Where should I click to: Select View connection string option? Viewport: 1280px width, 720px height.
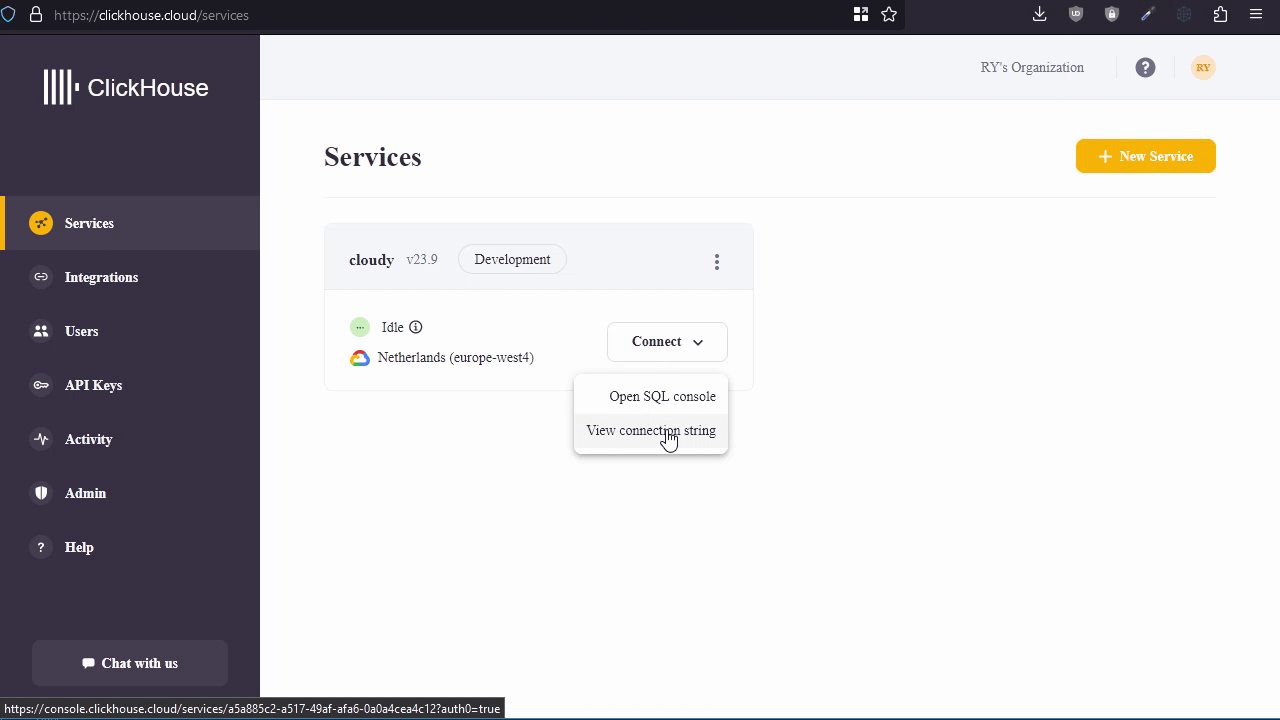(650, 430)
